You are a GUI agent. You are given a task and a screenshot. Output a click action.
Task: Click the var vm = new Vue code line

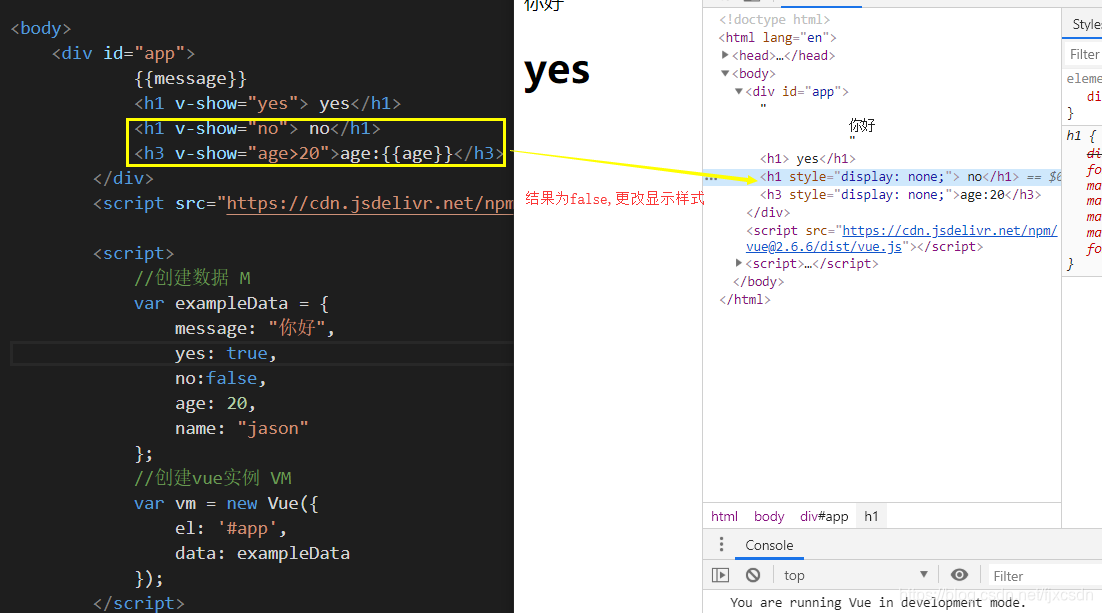[226, 503]
